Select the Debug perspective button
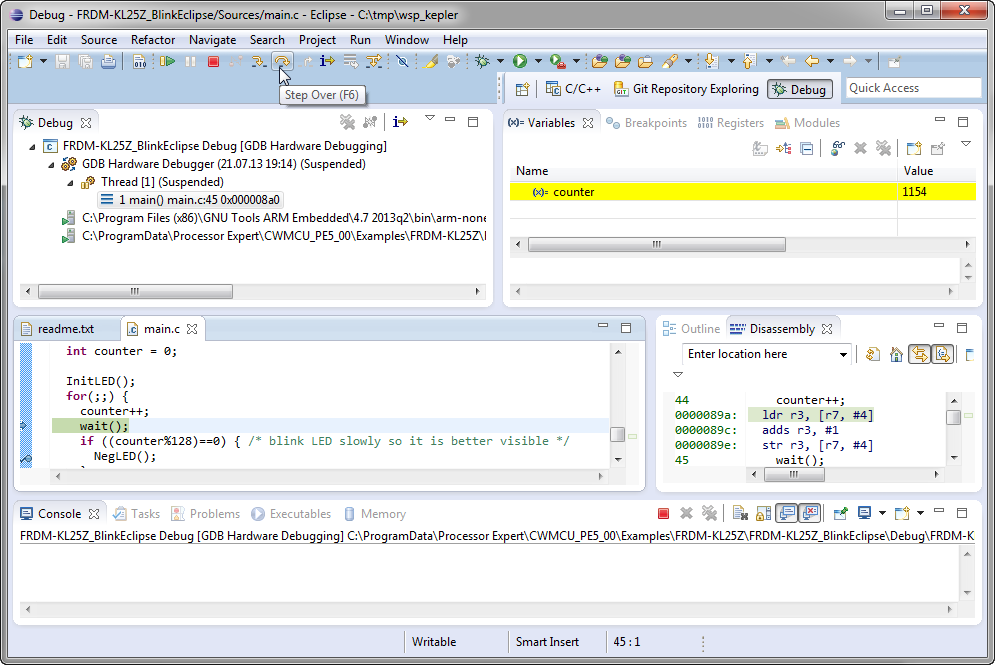 pos(800,89)
